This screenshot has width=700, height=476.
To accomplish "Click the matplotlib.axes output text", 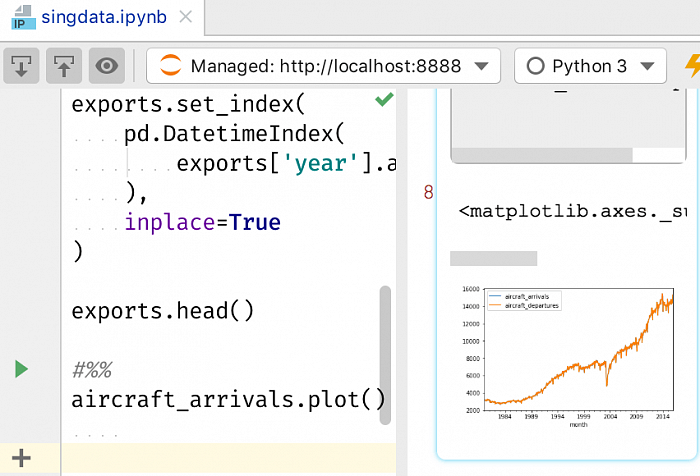I will pyautogui.click(x=572, y=211).
